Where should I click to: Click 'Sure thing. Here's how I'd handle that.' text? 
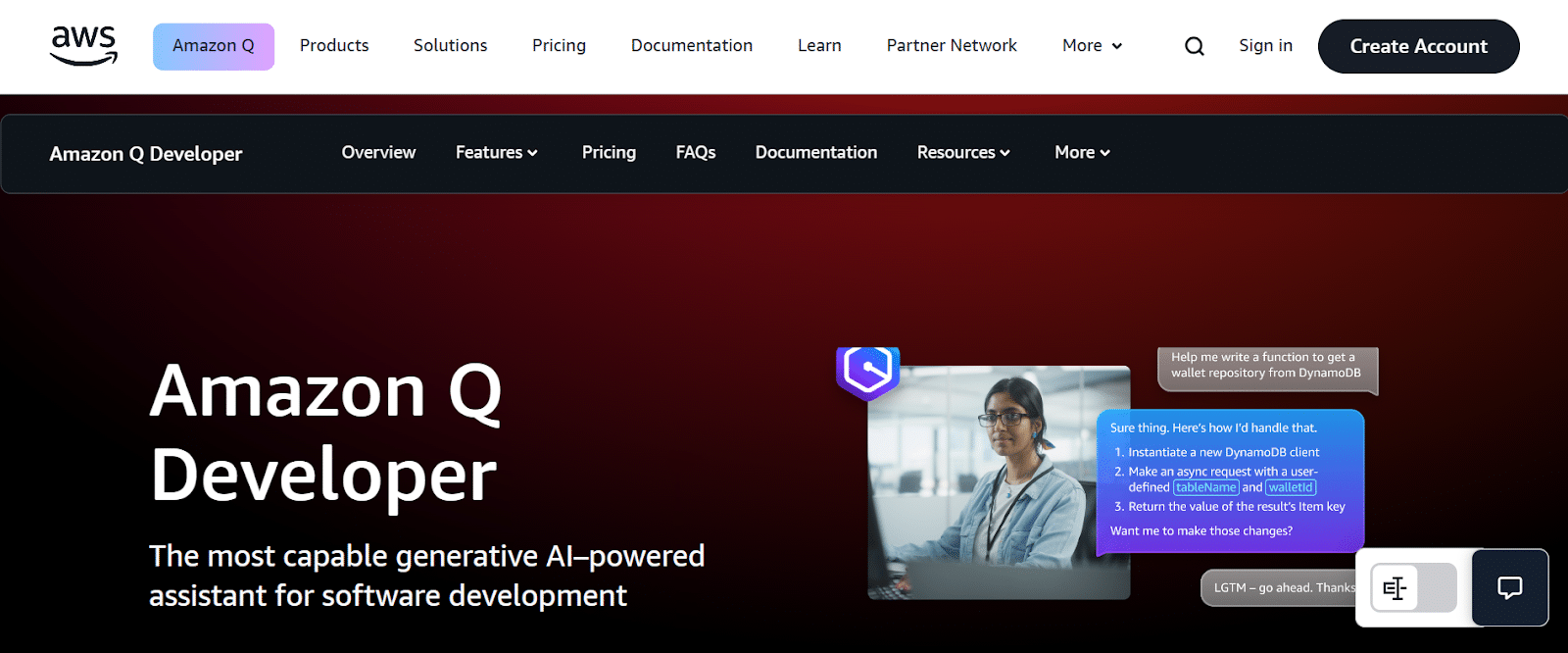click(1213, 428)
